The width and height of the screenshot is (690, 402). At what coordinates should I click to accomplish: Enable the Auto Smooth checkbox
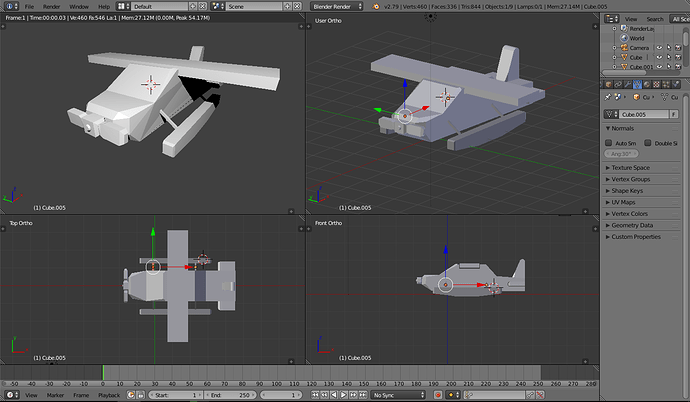click(x=609, y=143)
